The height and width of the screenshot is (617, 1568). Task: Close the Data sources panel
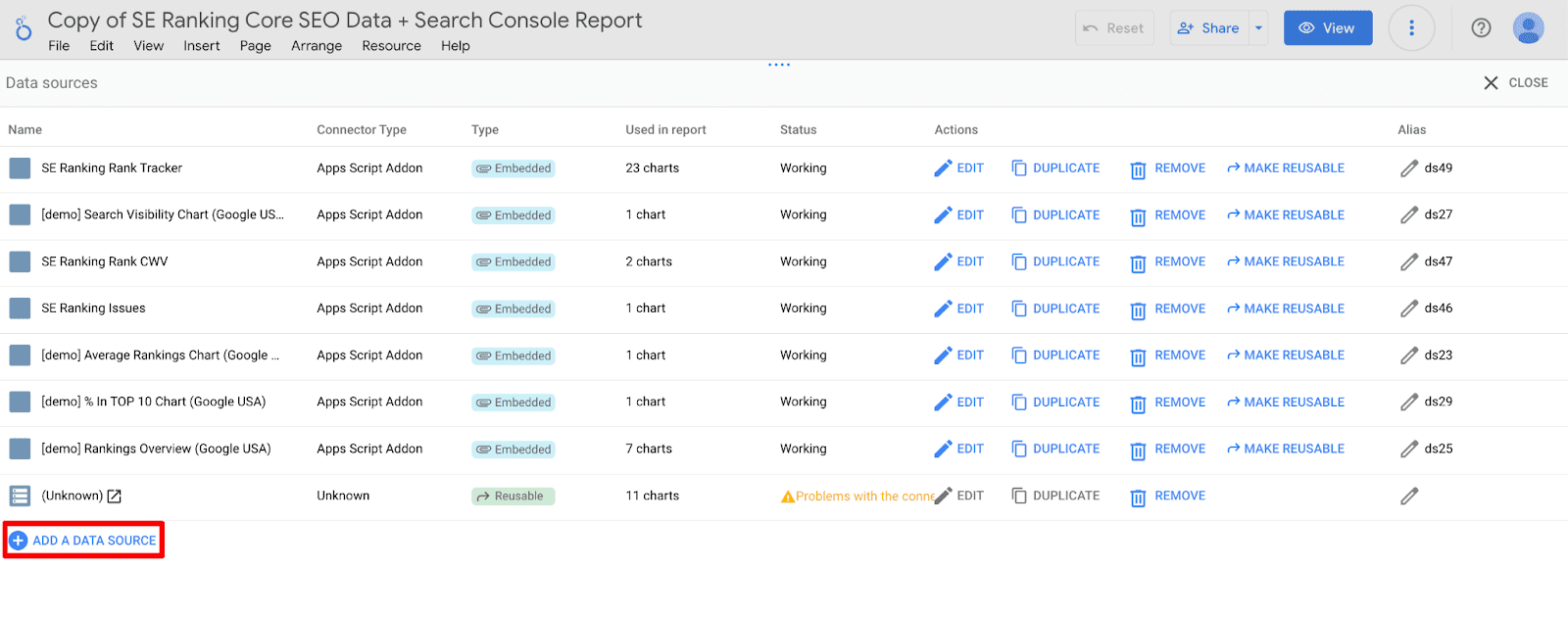(1515, 83)
